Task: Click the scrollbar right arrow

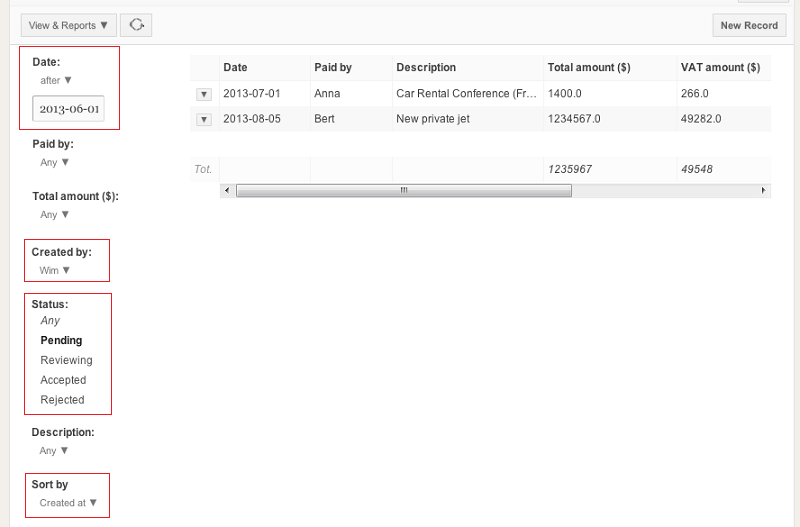Action: (x=763, y=190)
